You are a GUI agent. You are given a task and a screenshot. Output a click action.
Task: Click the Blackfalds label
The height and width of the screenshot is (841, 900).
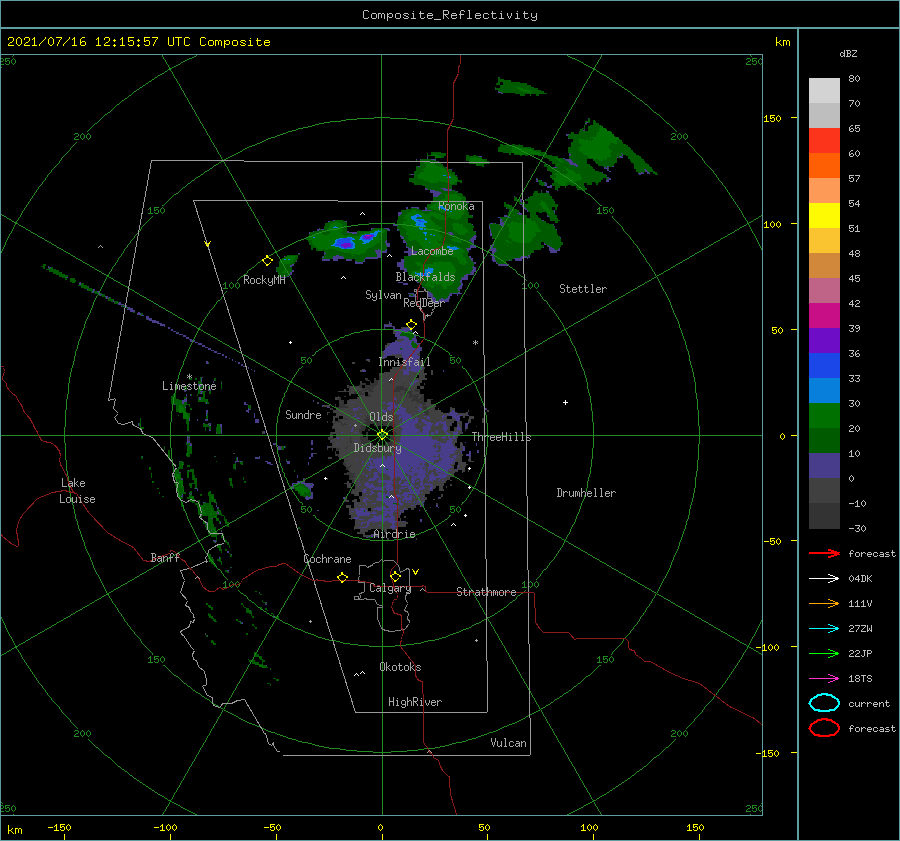point(425,277)
